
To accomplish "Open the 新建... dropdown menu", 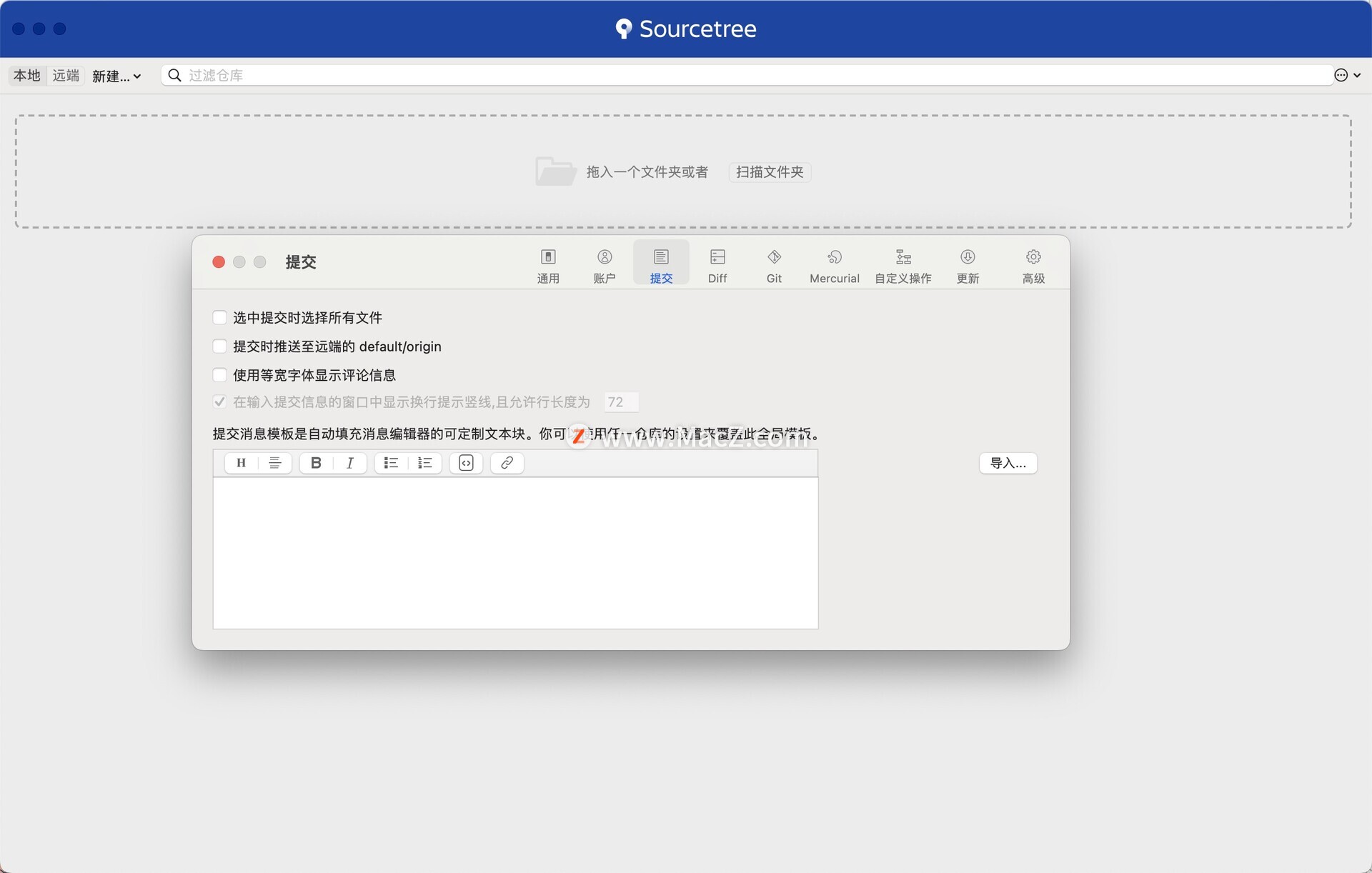I will tap(116, 76).
